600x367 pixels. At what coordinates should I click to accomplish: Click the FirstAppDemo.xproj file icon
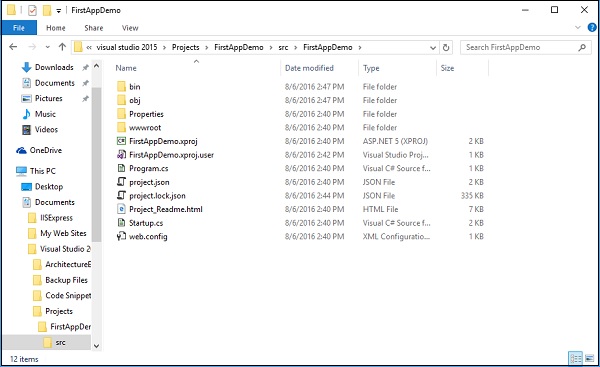121,141
